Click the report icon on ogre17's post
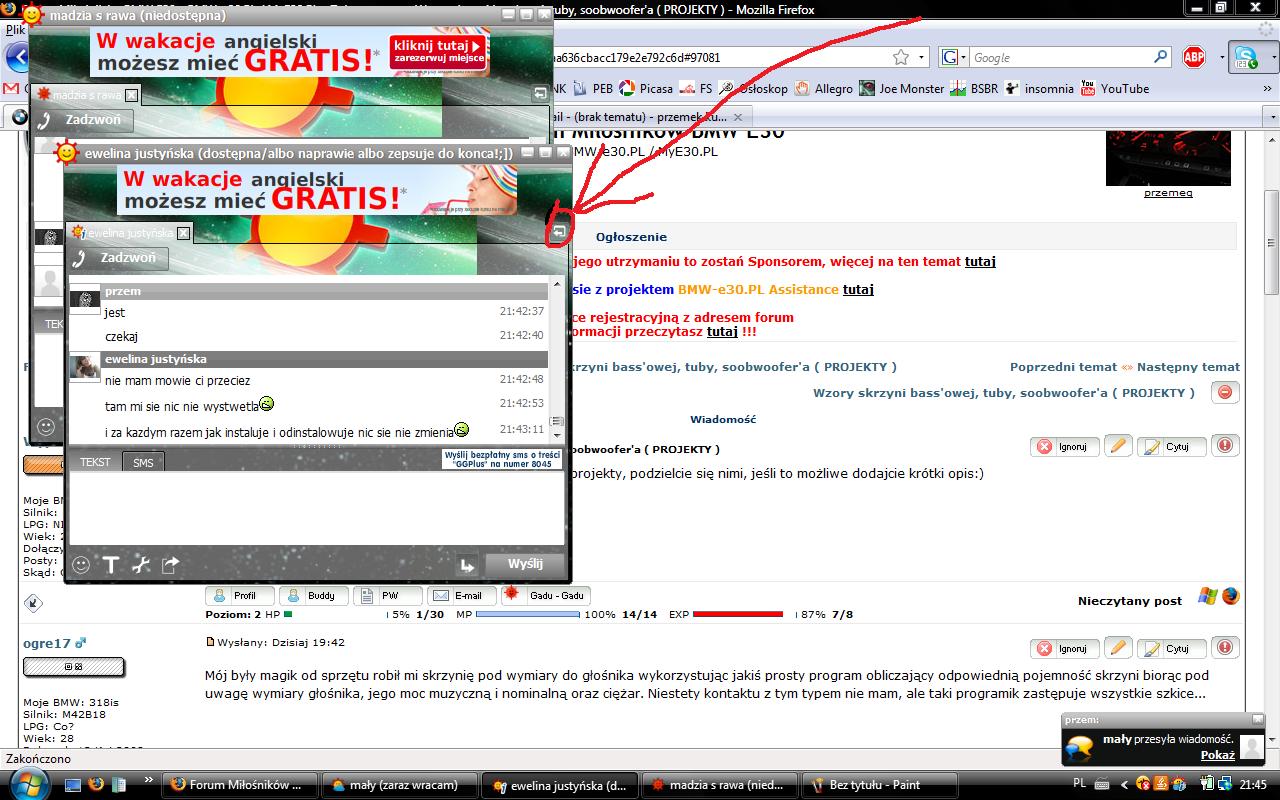1280x800 pixels. 1226,648
